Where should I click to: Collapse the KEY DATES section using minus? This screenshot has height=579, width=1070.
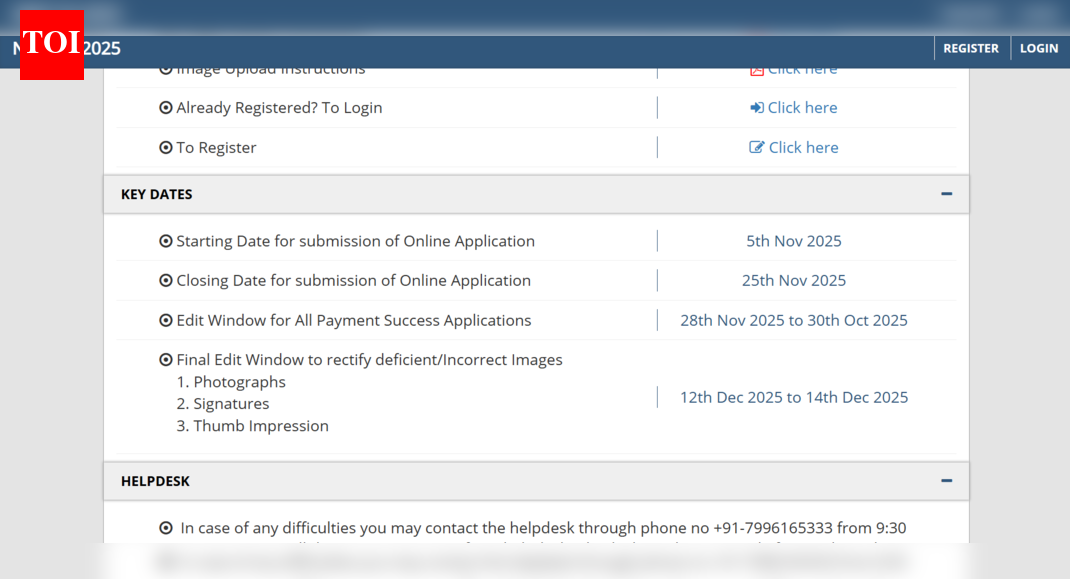[x=946, y=194]
